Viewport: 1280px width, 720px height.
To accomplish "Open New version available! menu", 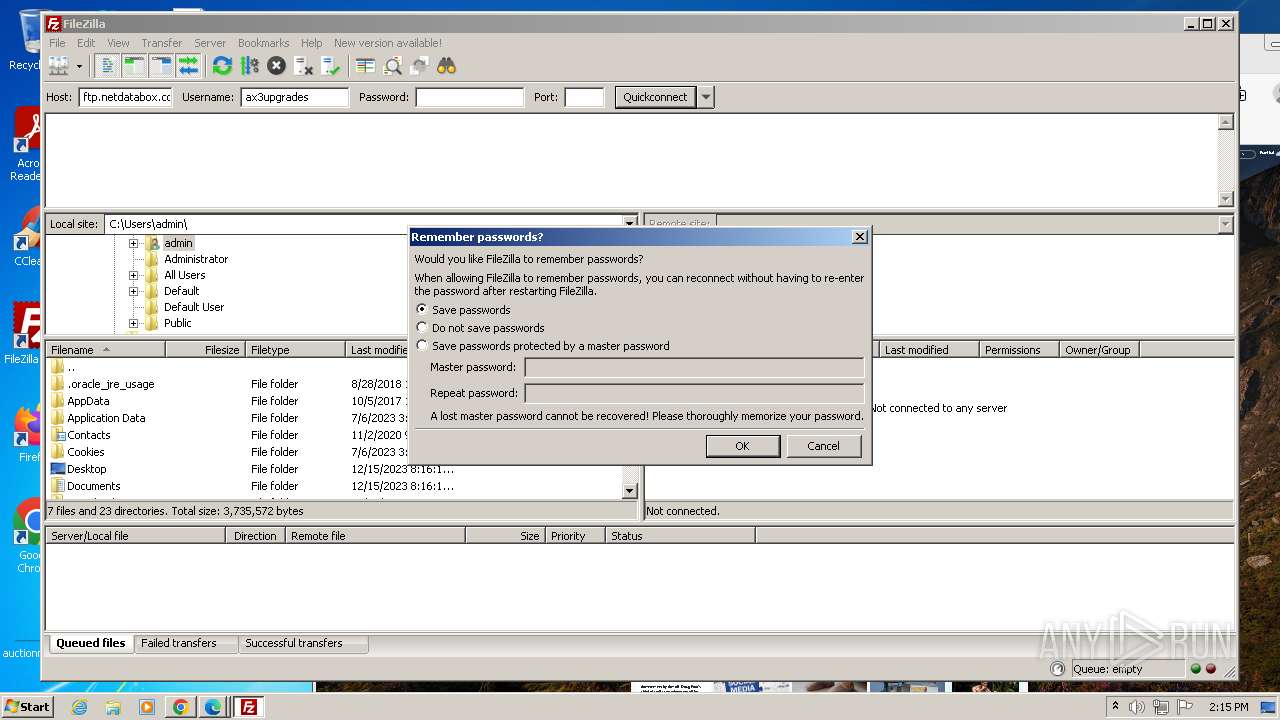I will click(388, 43).
